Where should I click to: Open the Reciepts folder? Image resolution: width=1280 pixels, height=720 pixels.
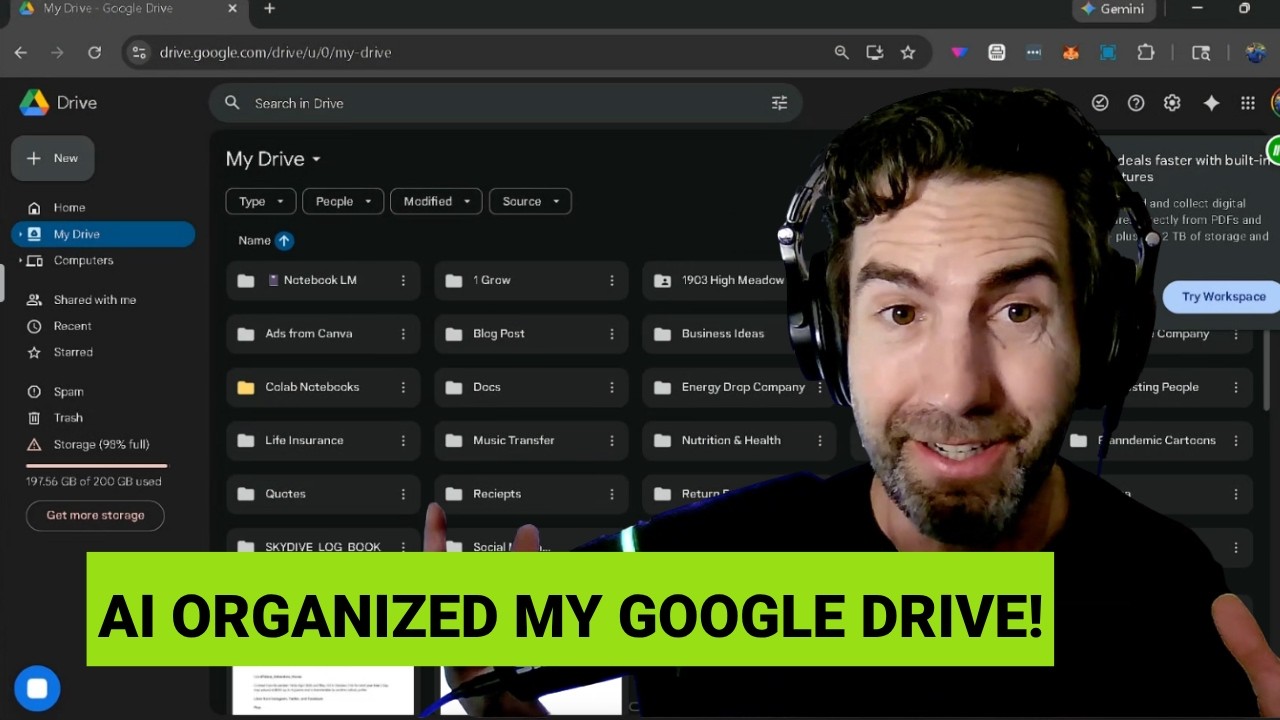(531, 494)
